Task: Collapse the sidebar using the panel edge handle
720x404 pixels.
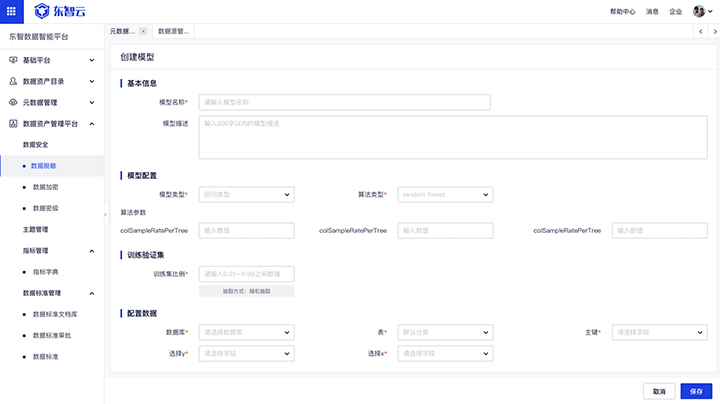Action: [x=105, y=214]
